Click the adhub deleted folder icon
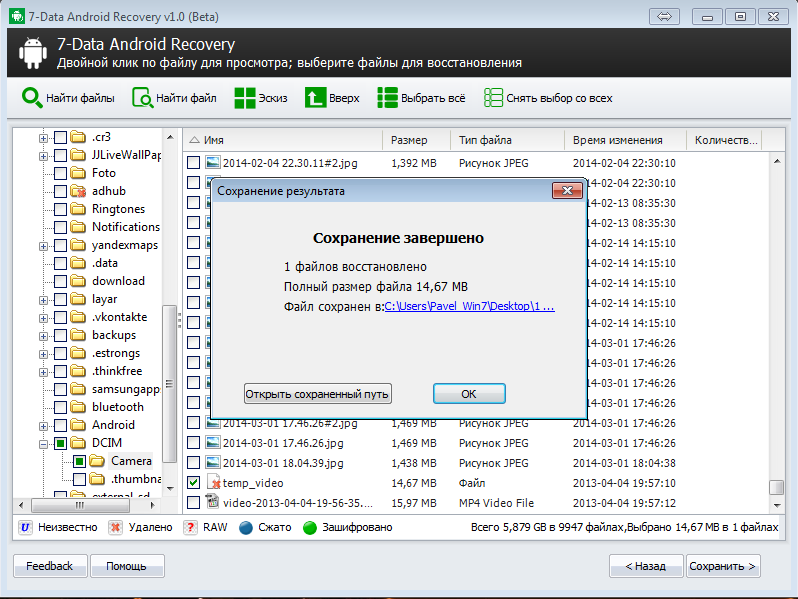Viewport: 798px width, 599px height. tap(78, 191)
